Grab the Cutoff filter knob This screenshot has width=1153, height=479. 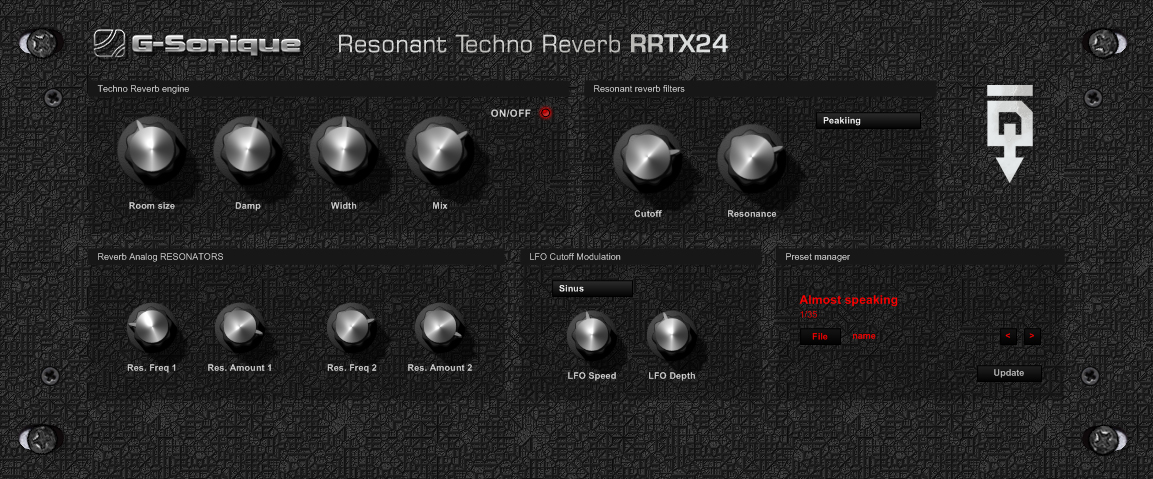647,159
